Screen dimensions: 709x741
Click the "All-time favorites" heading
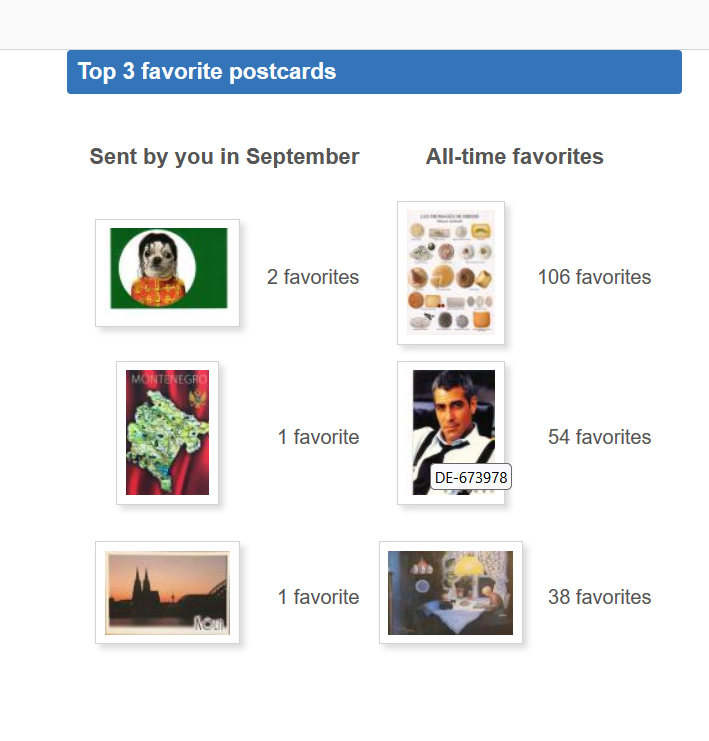(514, 157)
